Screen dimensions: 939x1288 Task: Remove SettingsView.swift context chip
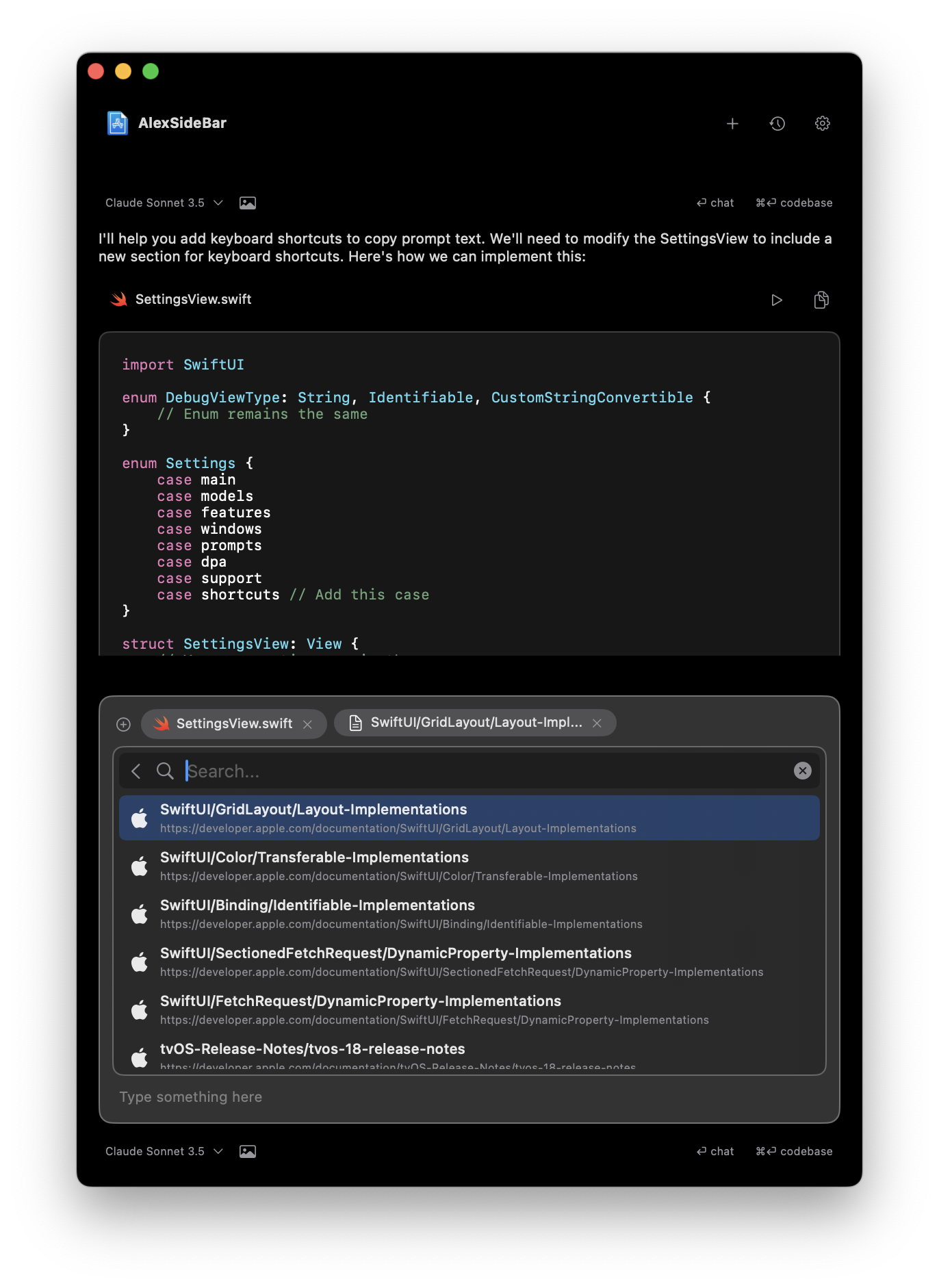point(308,724)
